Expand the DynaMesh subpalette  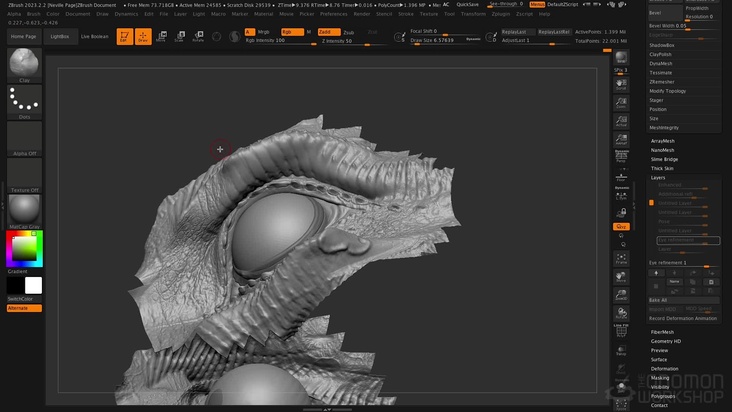pos(661,63)
